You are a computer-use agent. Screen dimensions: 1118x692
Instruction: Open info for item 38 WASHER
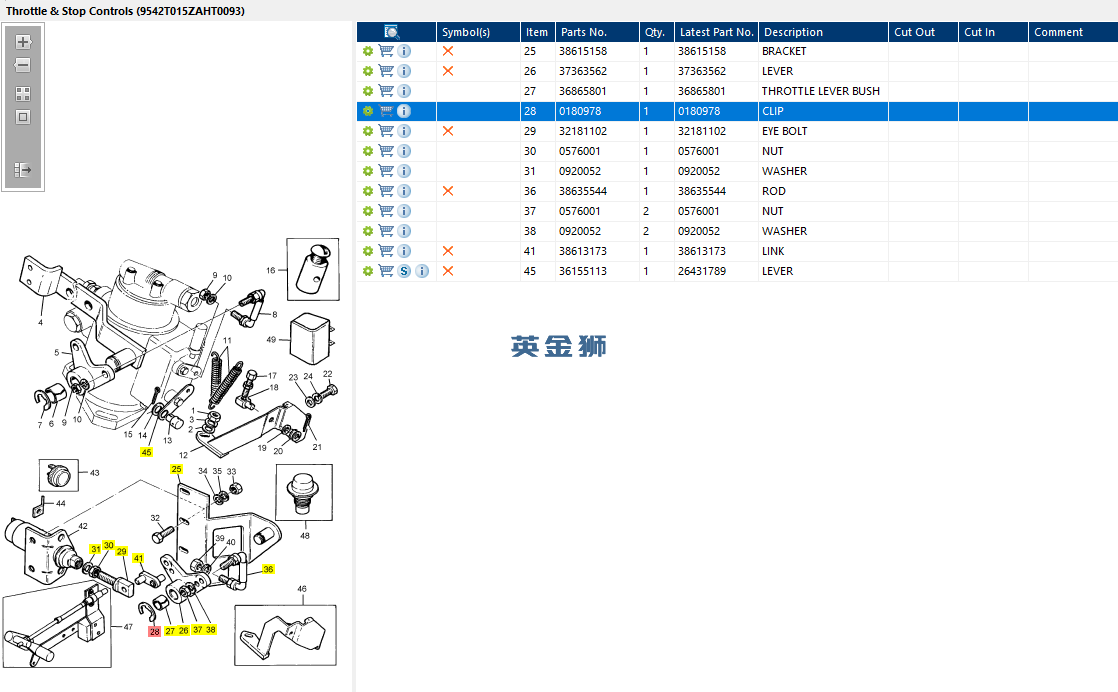(x=404, y=231)
